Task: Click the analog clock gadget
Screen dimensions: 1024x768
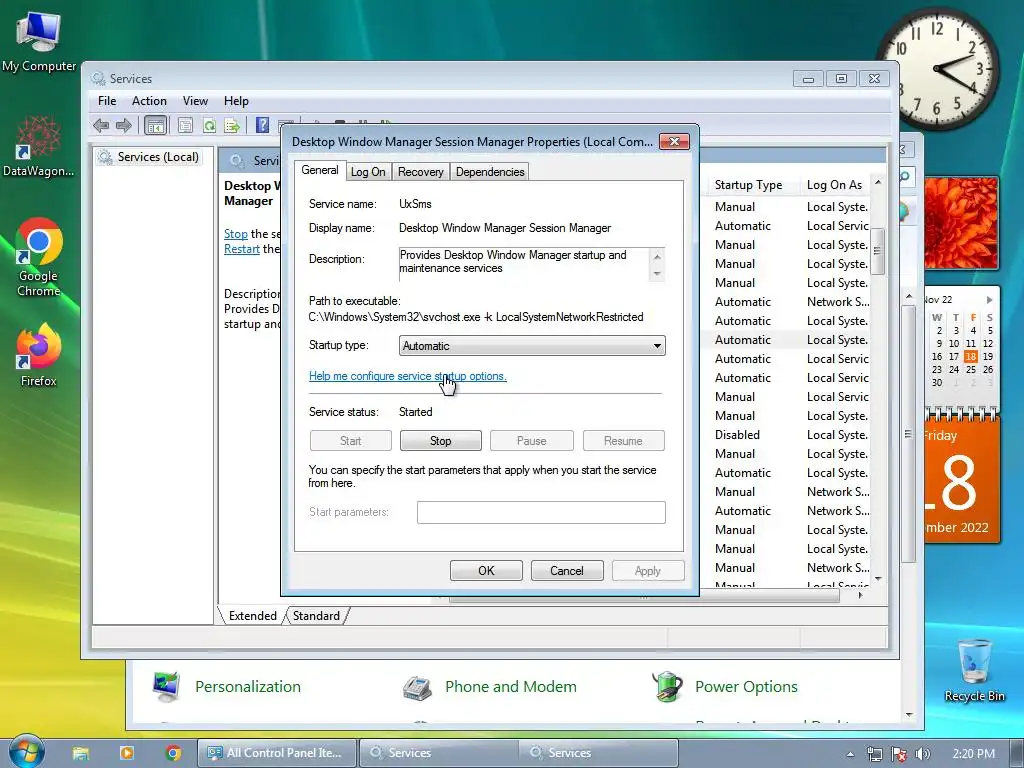Action: 937,68
